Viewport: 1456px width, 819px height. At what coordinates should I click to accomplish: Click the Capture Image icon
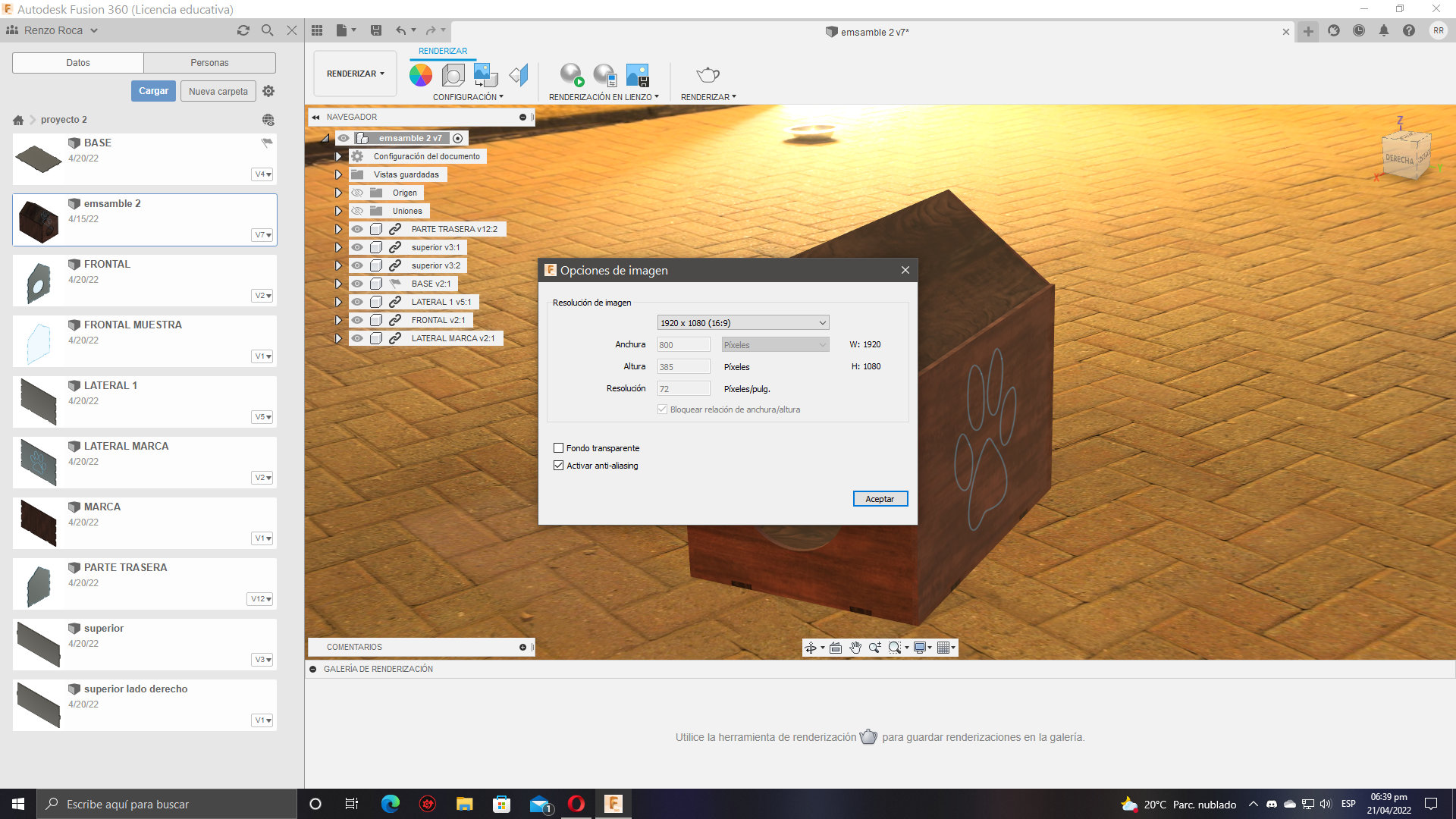pyautogui.click(x=637, y=75)
